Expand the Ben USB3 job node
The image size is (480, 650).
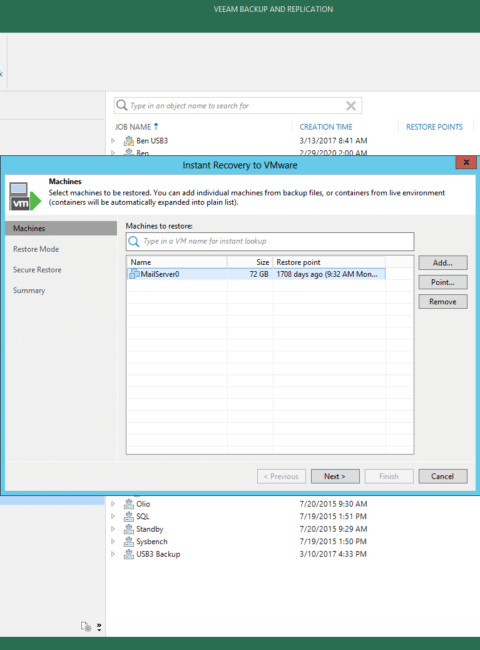coord(113,141)
